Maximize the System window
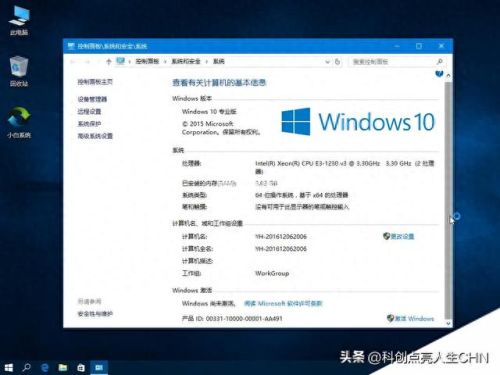This screenshot has height=375, width=500. (x=419, y=46)
